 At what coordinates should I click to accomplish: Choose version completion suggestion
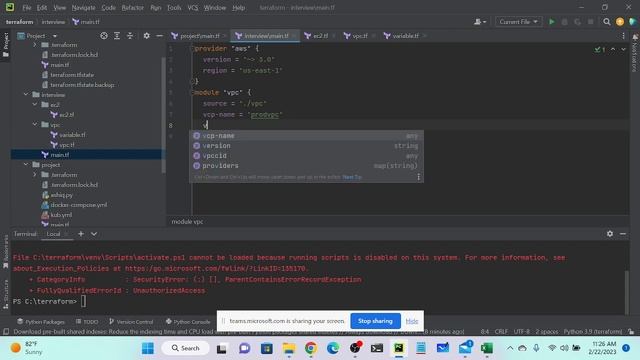pos(306,146)
